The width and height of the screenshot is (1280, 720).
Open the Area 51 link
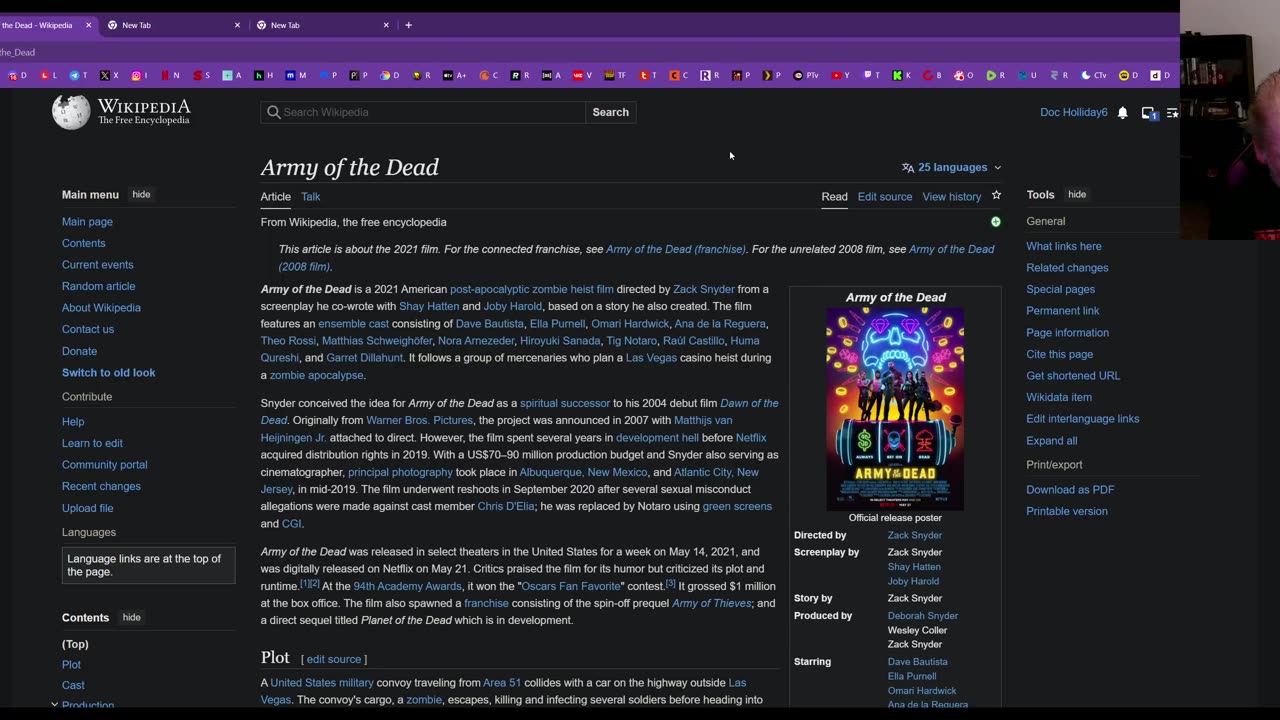tap(502, 683)
